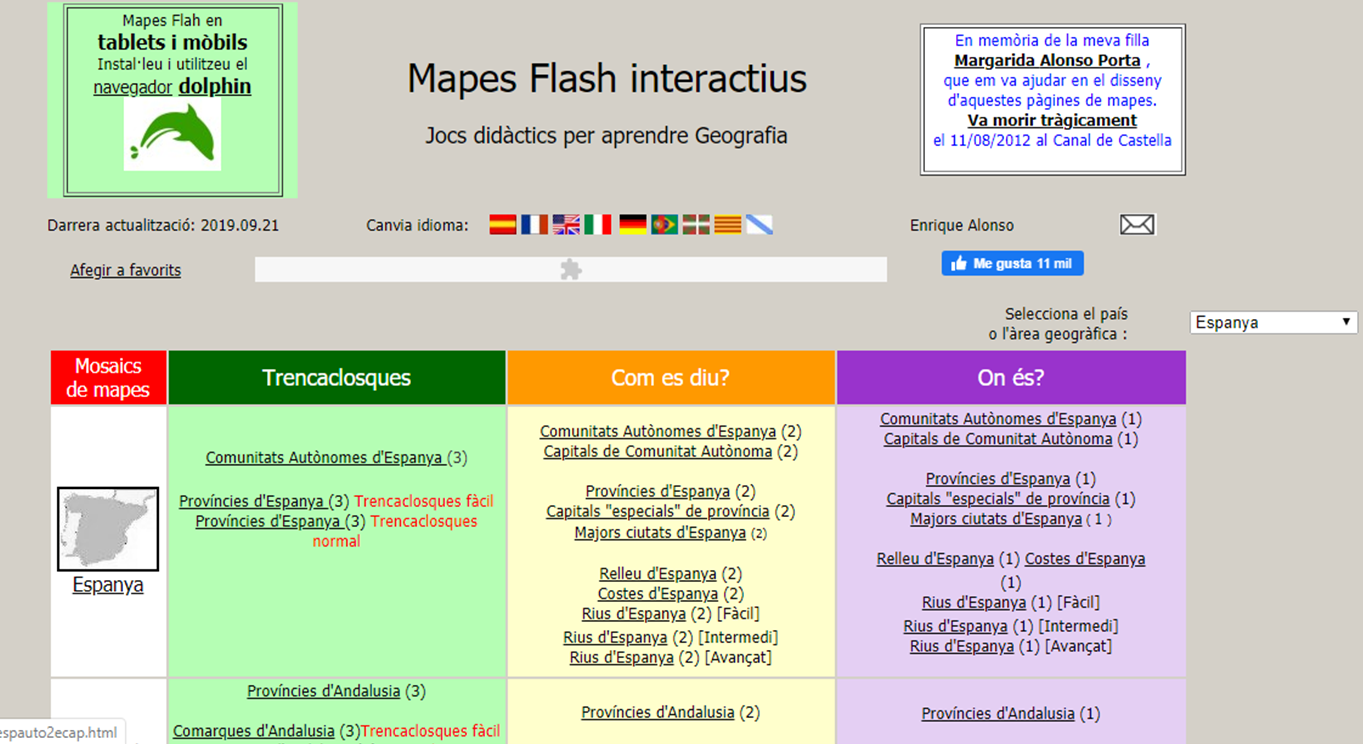Click the missing plugin puzzle-piece placeholder
1363x744 pixels.
(x=570, y=270)
